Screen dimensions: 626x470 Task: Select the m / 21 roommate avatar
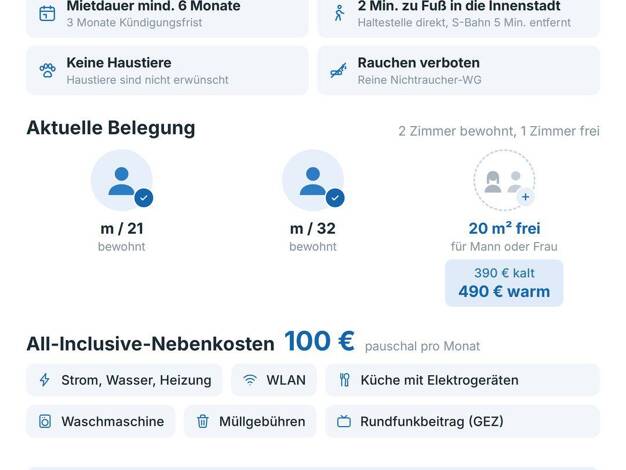coord(121,180)
